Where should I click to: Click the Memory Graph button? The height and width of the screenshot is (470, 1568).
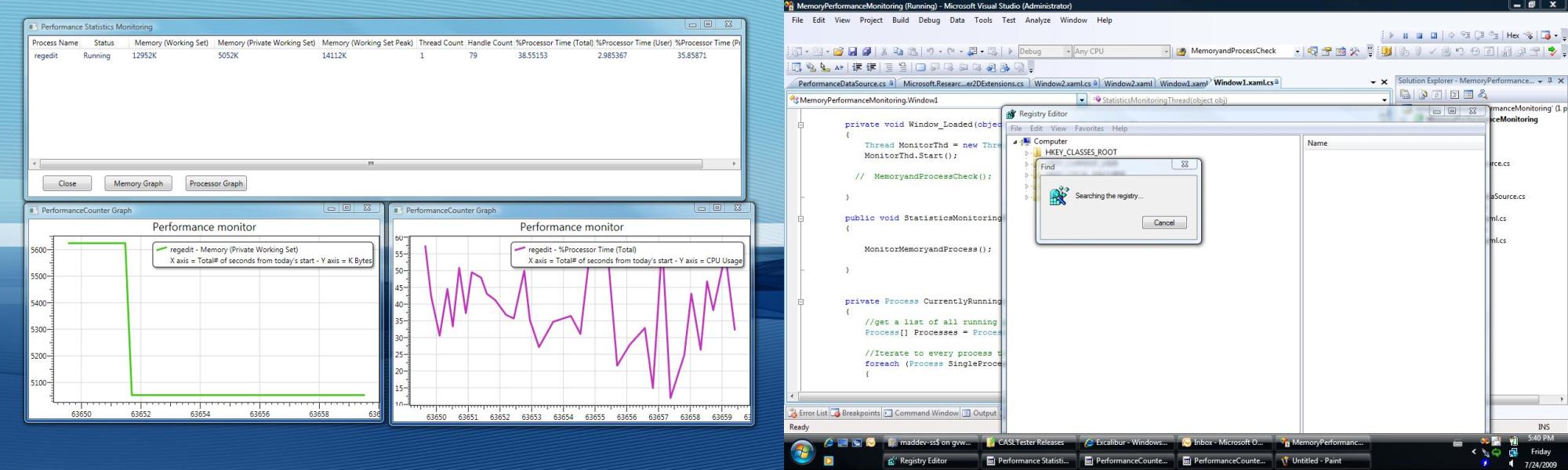138,183
